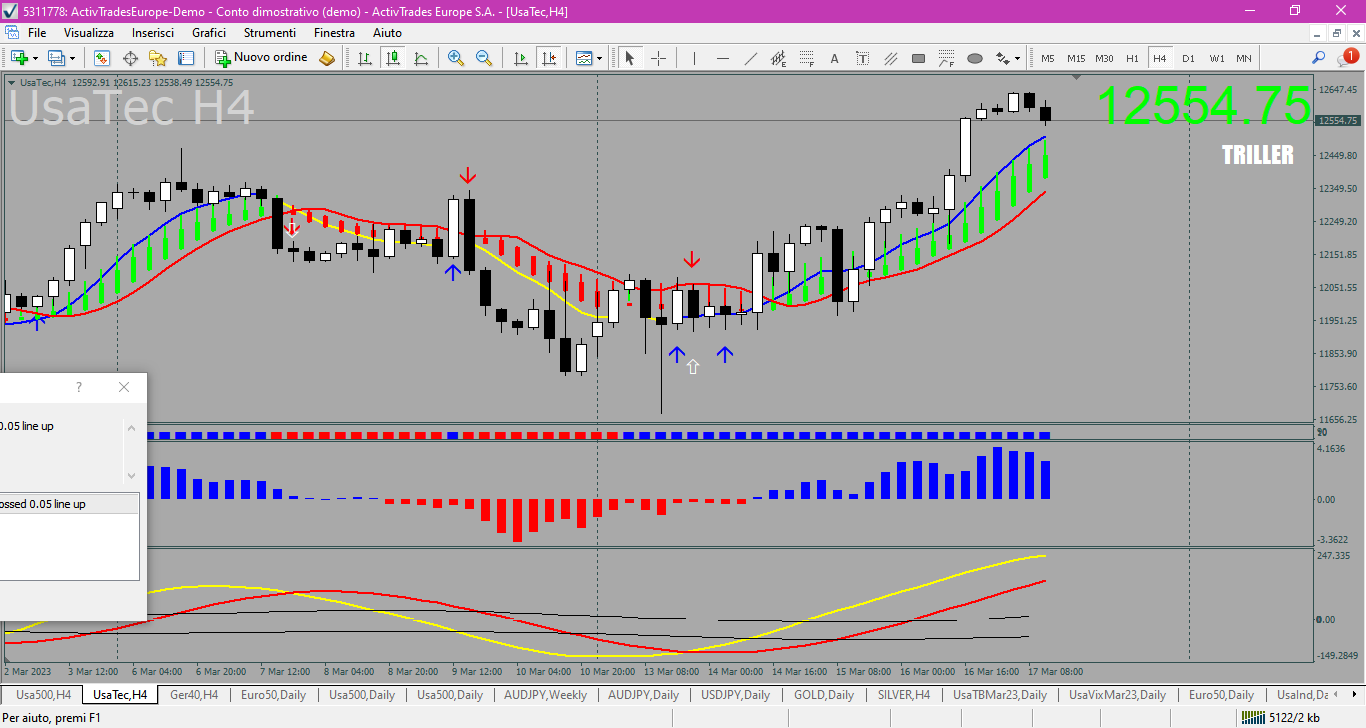Toggle the Navigator folder-star icon
The width and height of the screenshot is (1366, 728).
158,58
